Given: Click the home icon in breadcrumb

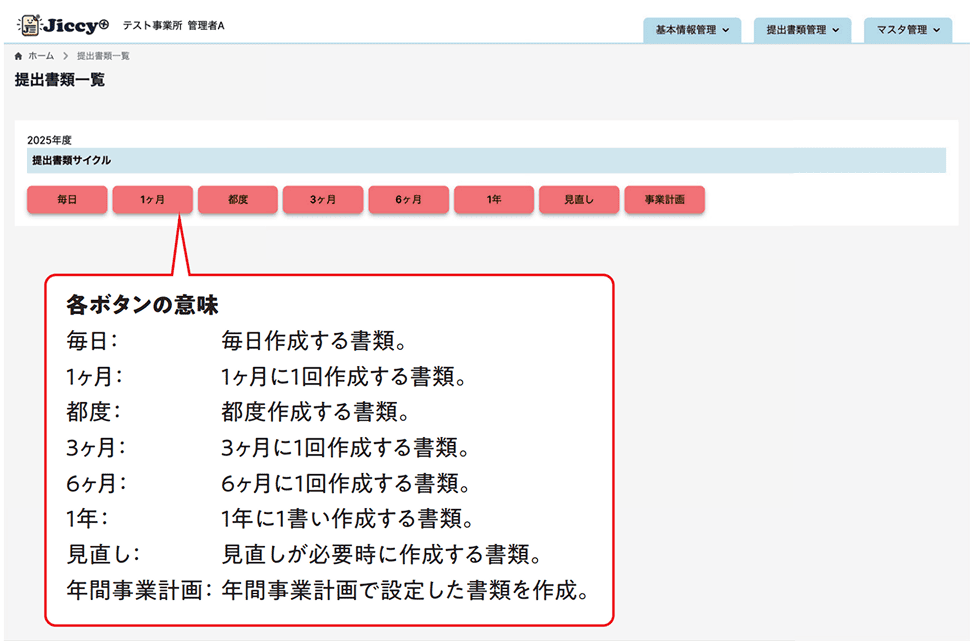Looking at the screenshot, I should click(x=17, y=56).
